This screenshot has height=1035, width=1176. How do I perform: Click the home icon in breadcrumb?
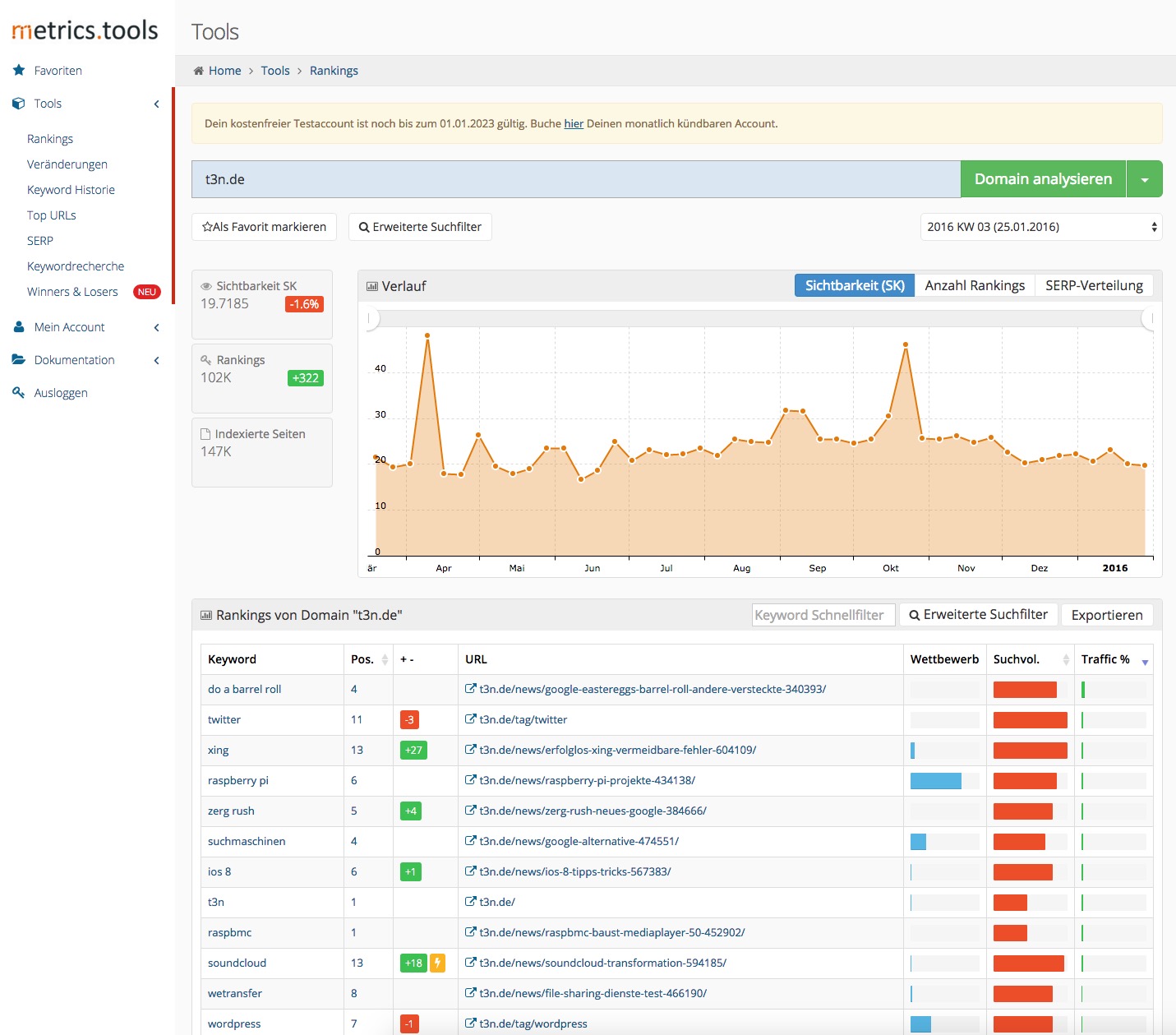198,71
